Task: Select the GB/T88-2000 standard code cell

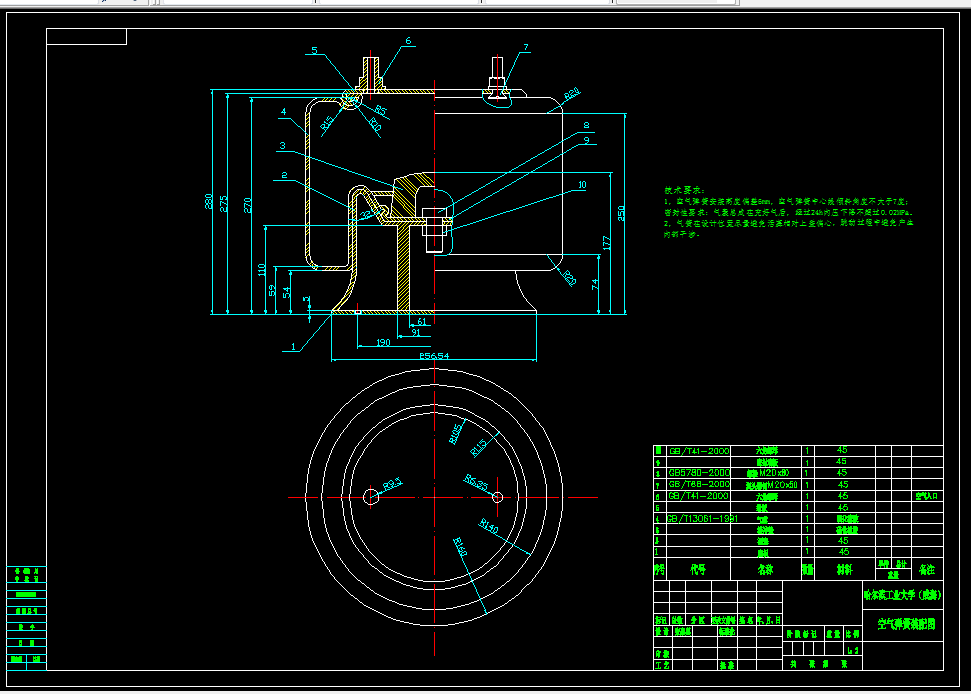Action: pos(699,484)
